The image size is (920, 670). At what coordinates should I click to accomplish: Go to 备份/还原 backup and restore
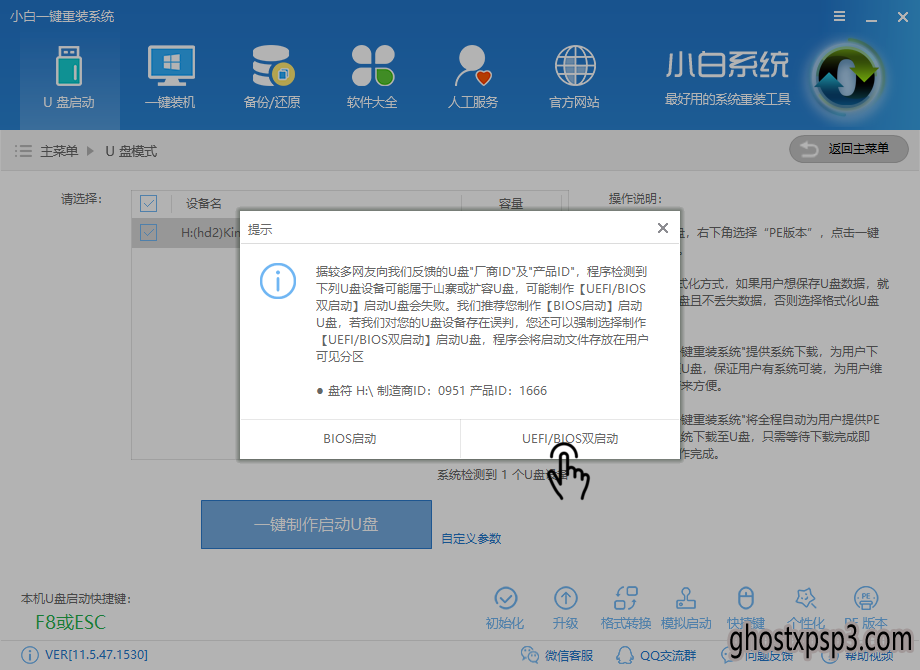[x=272, y=77]
